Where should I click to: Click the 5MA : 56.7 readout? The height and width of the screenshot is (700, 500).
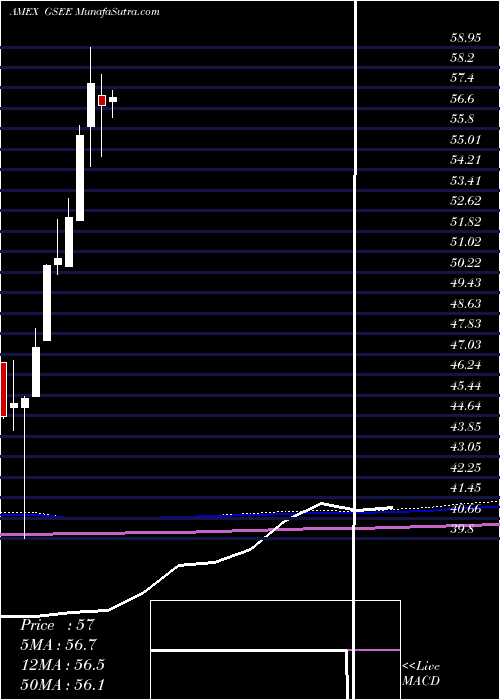(58, 645)
